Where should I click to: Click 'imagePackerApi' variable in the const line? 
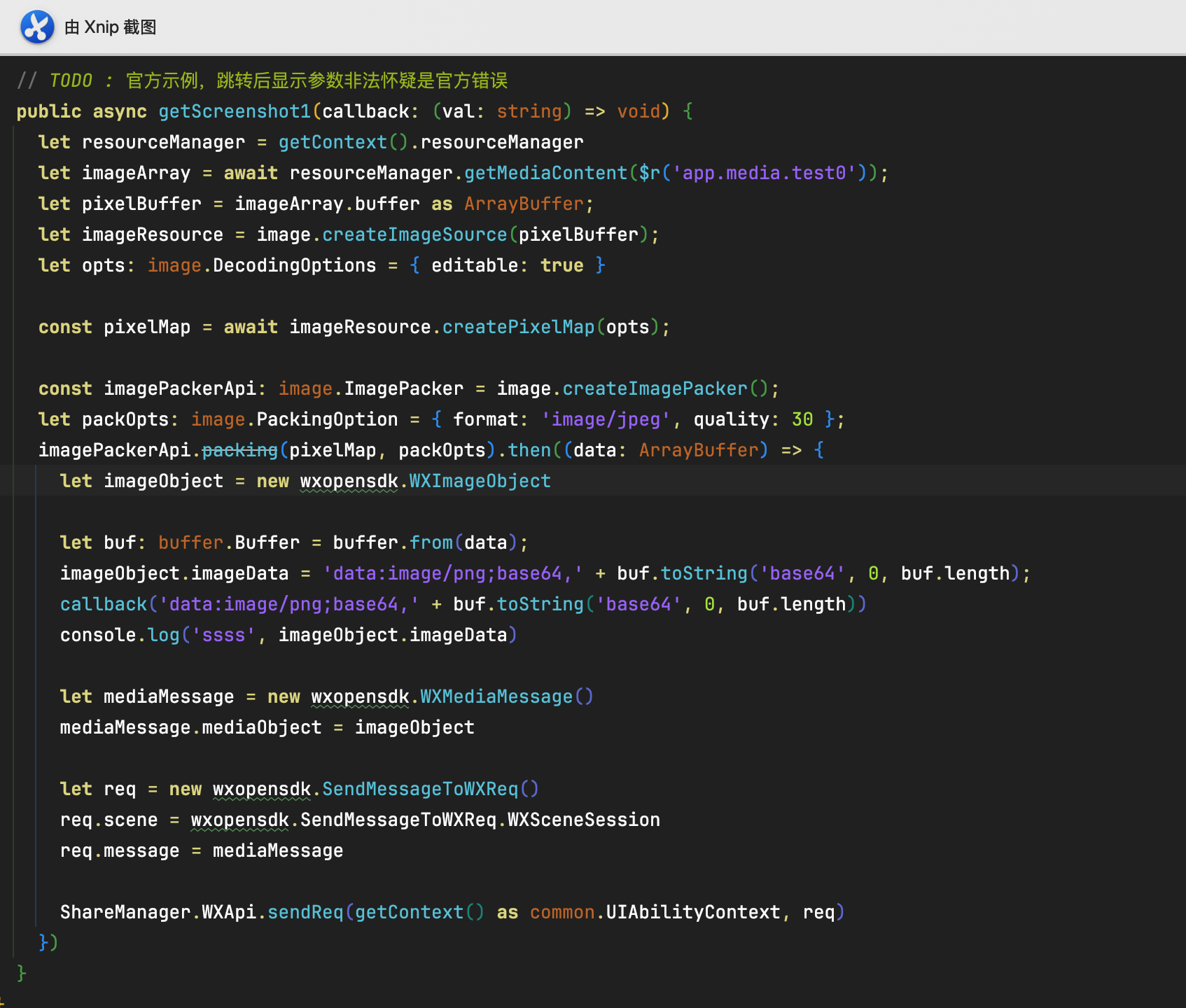point(180,388)
